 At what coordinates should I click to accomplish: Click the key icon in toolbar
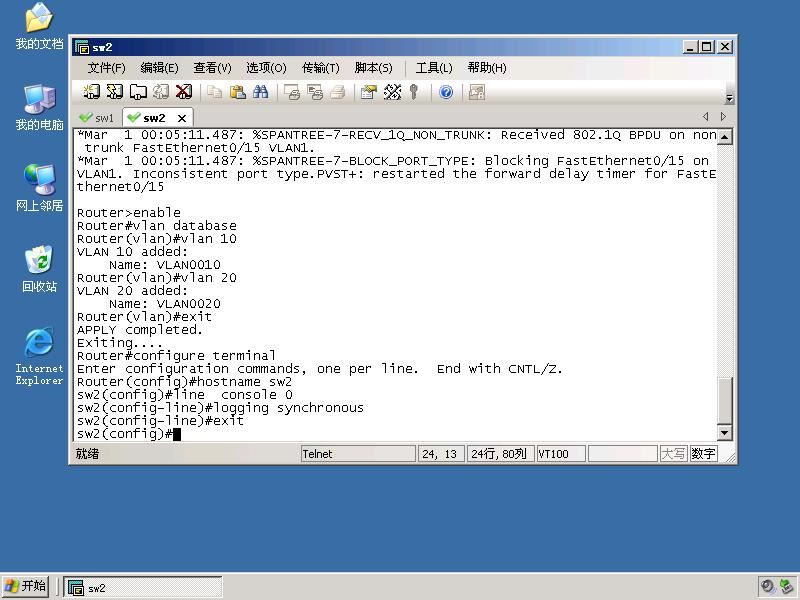414,92
